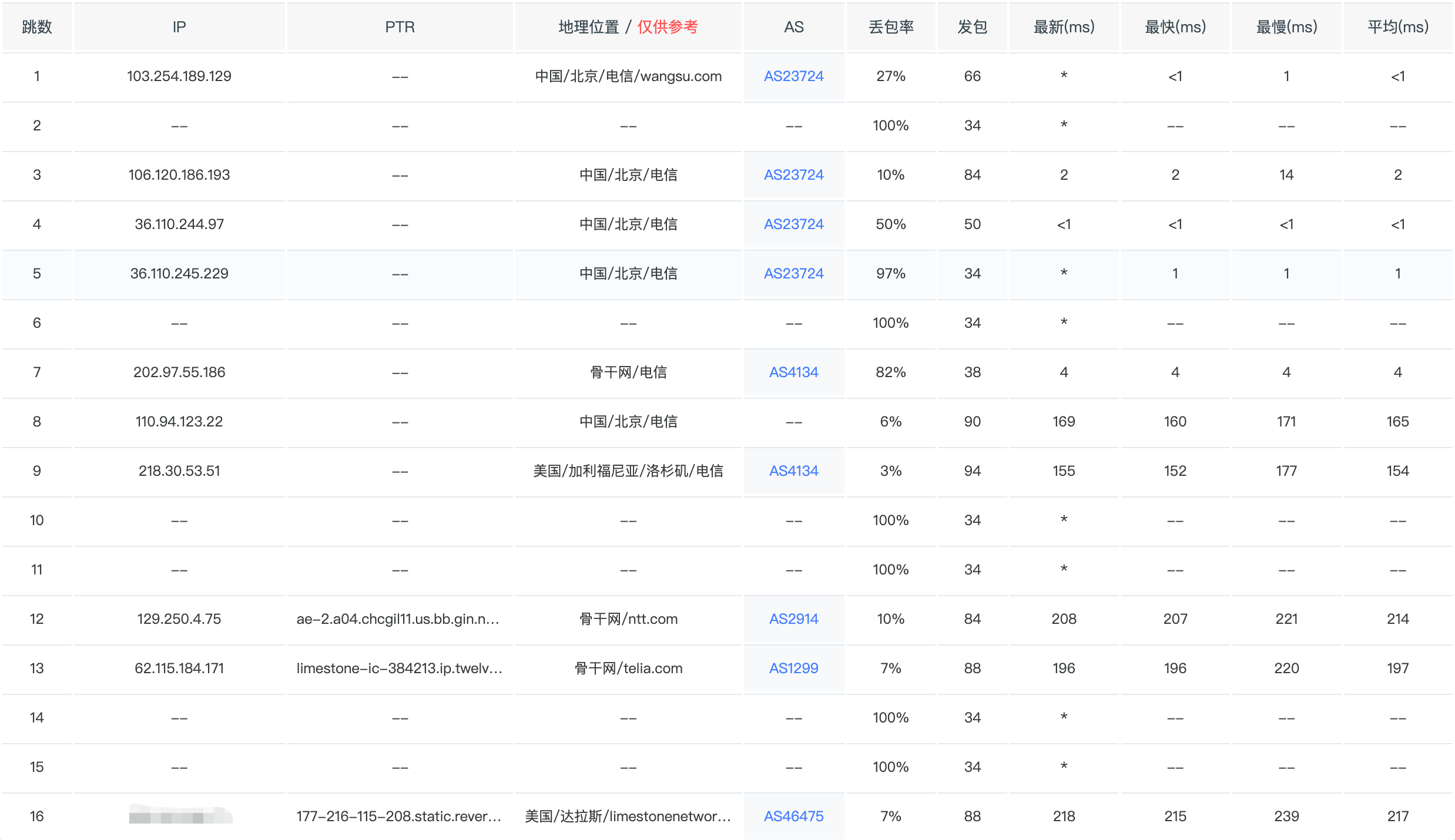1455x840 pixels.
Task: Open the AS1299 link
Action: (x=793, y=668)
